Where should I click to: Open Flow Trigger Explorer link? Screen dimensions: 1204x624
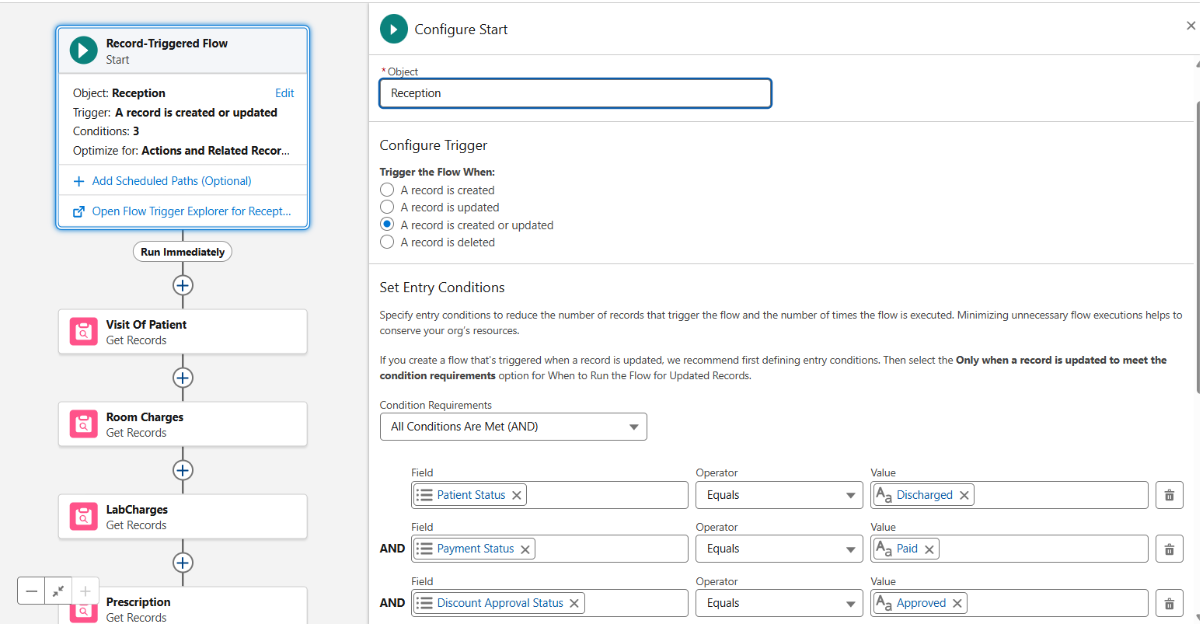click(190, 211)
